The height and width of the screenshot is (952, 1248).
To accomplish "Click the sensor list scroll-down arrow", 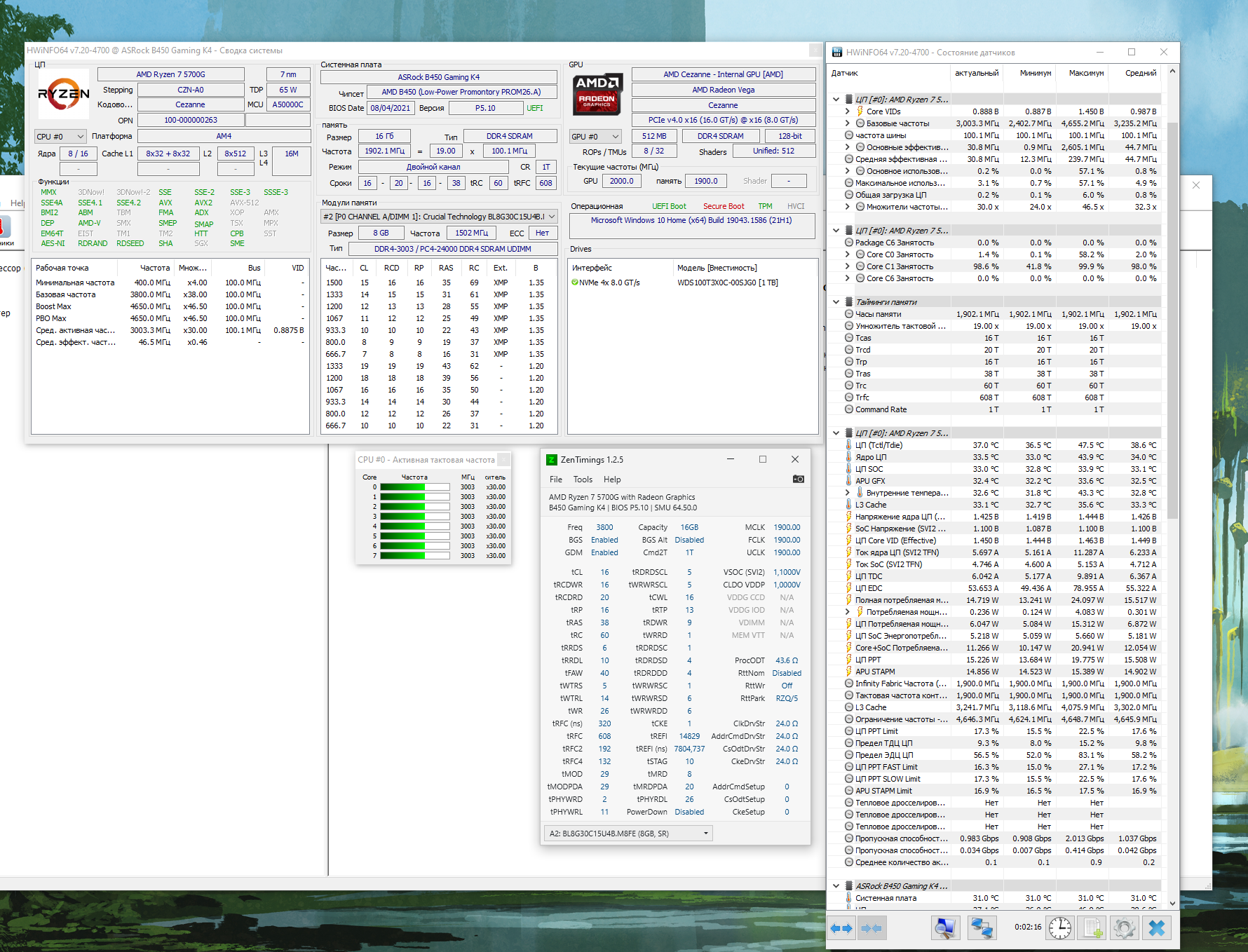I will [x=1172, y=903].
